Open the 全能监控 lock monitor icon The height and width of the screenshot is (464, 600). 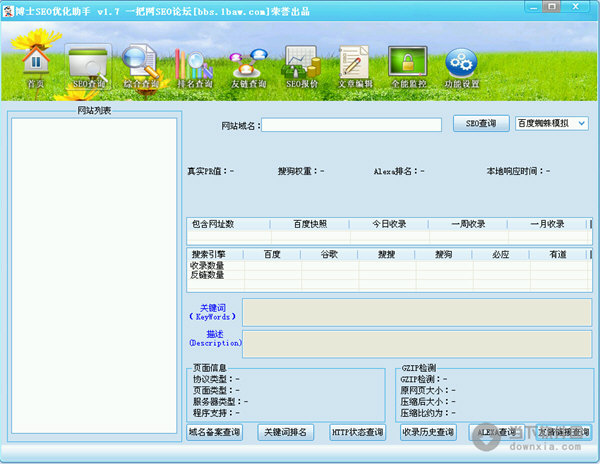pyautogui.click(x=408, y=67)
